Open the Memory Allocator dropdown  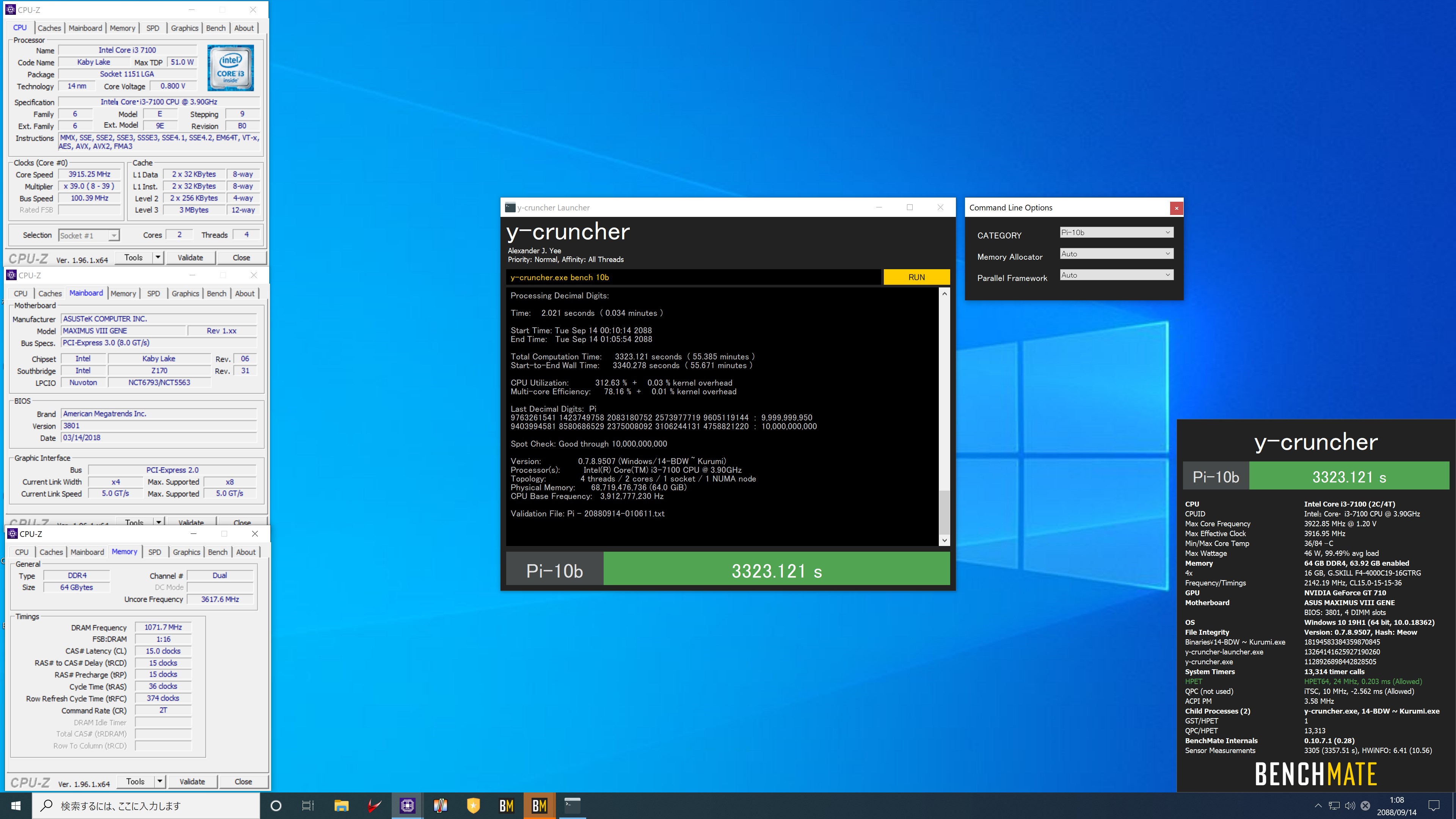1116,254
